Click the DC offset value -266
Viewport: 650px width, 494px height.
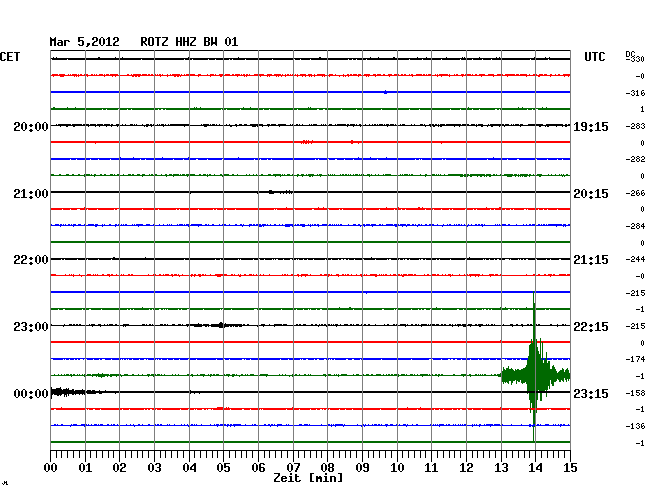click(635, 194)
